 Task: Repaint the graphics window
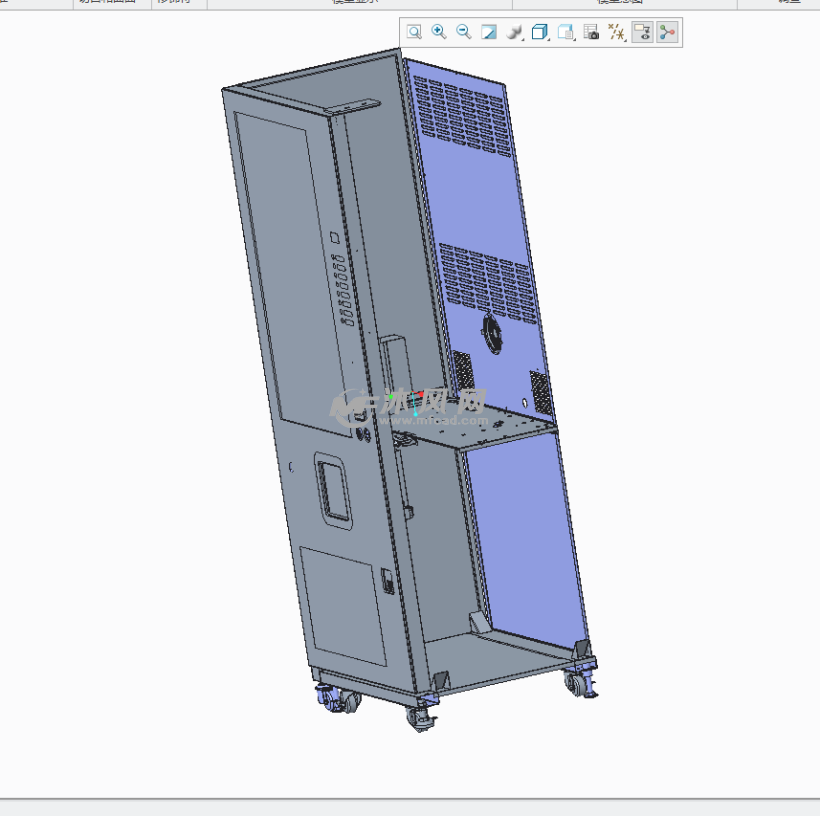pyautogui.click(x=489, y=32)
